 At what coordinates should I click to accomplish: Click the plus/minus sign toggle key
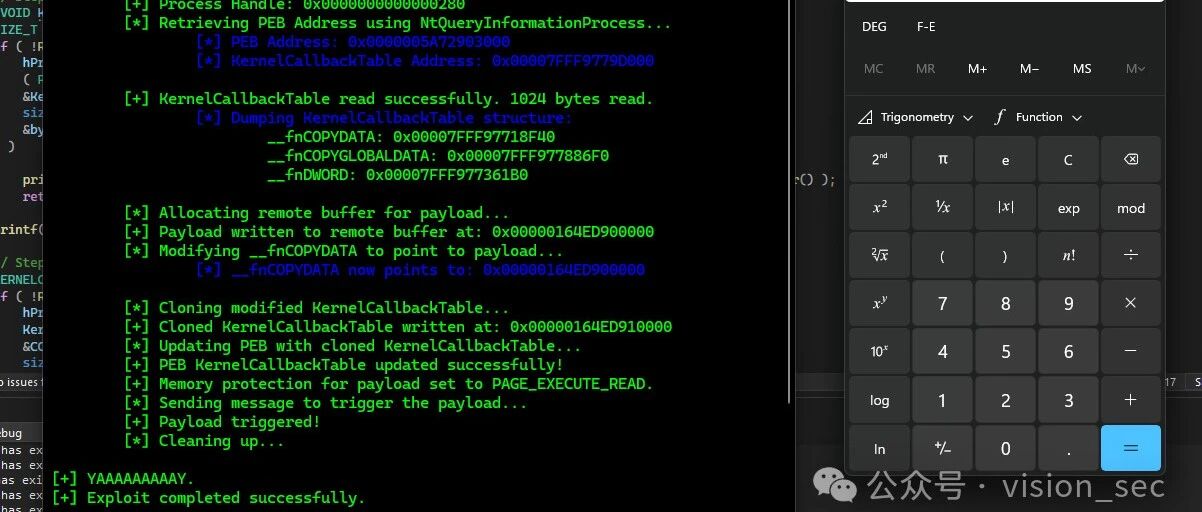(943, 448)
